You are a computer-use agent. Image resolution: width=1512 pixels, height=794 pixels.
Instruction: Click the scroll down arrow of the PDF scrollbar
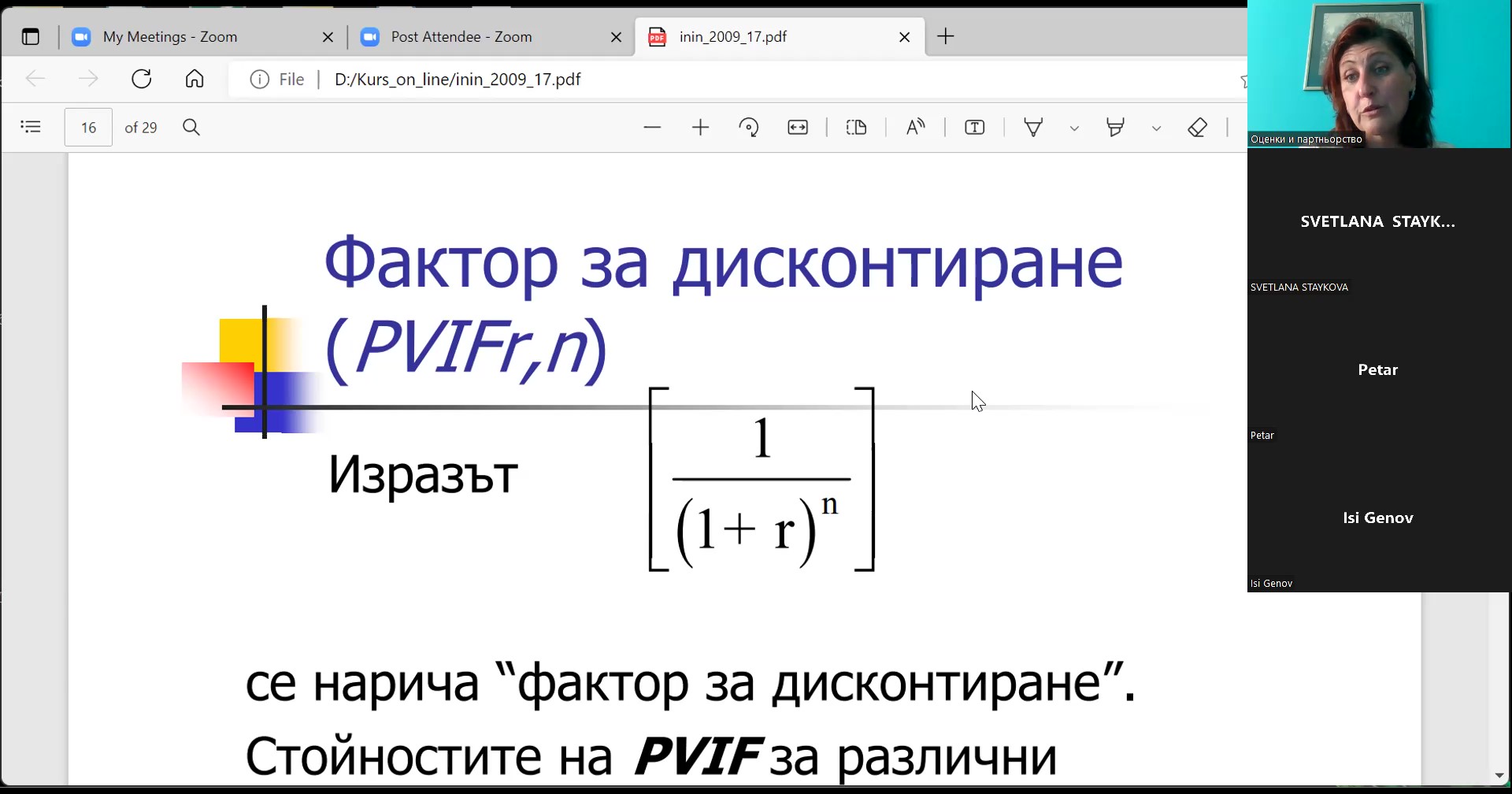[x=1499, y=776]
